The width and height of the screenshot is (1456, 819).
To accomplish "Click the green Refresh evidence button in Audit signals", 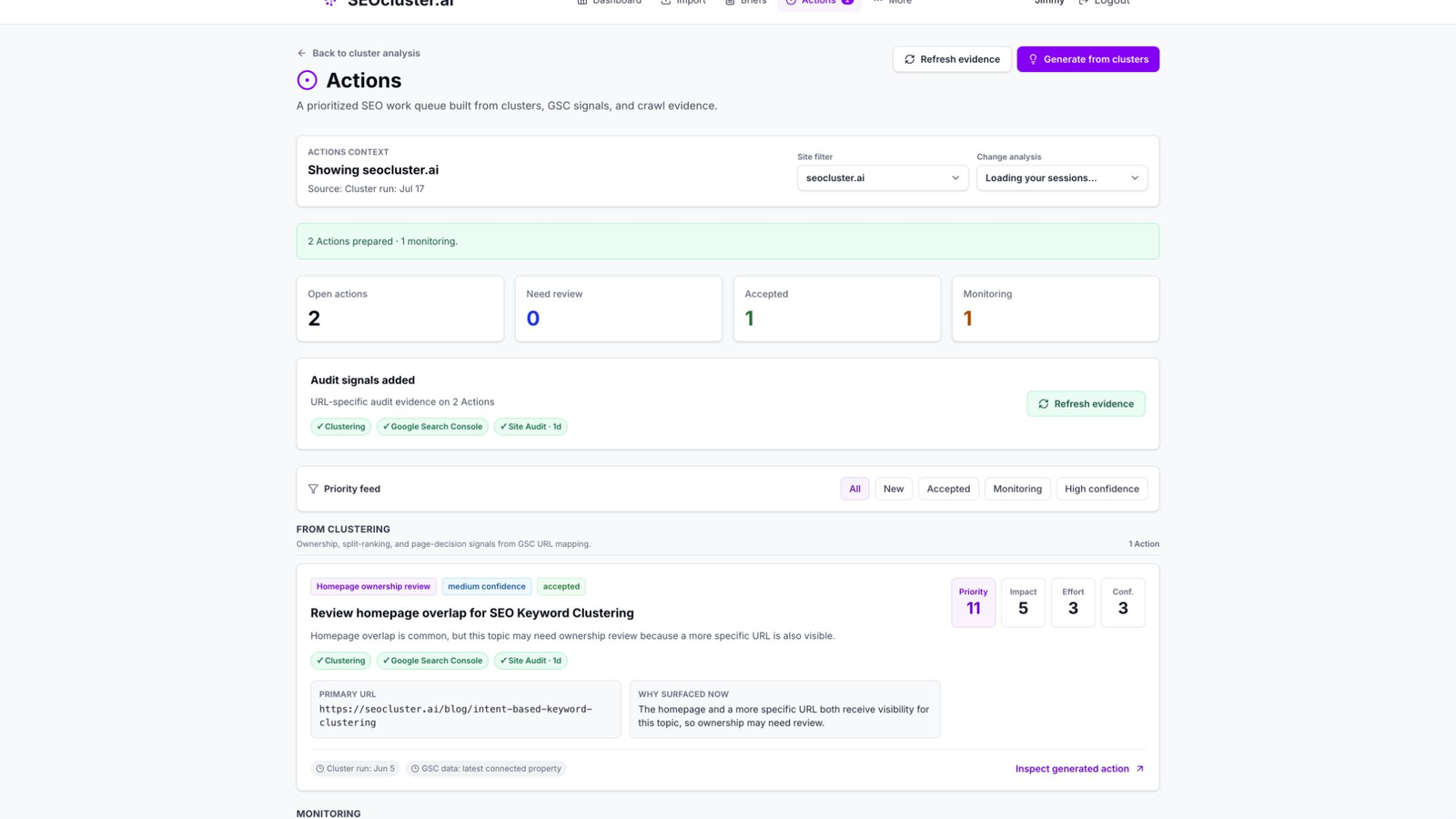I will point(1086,403).
